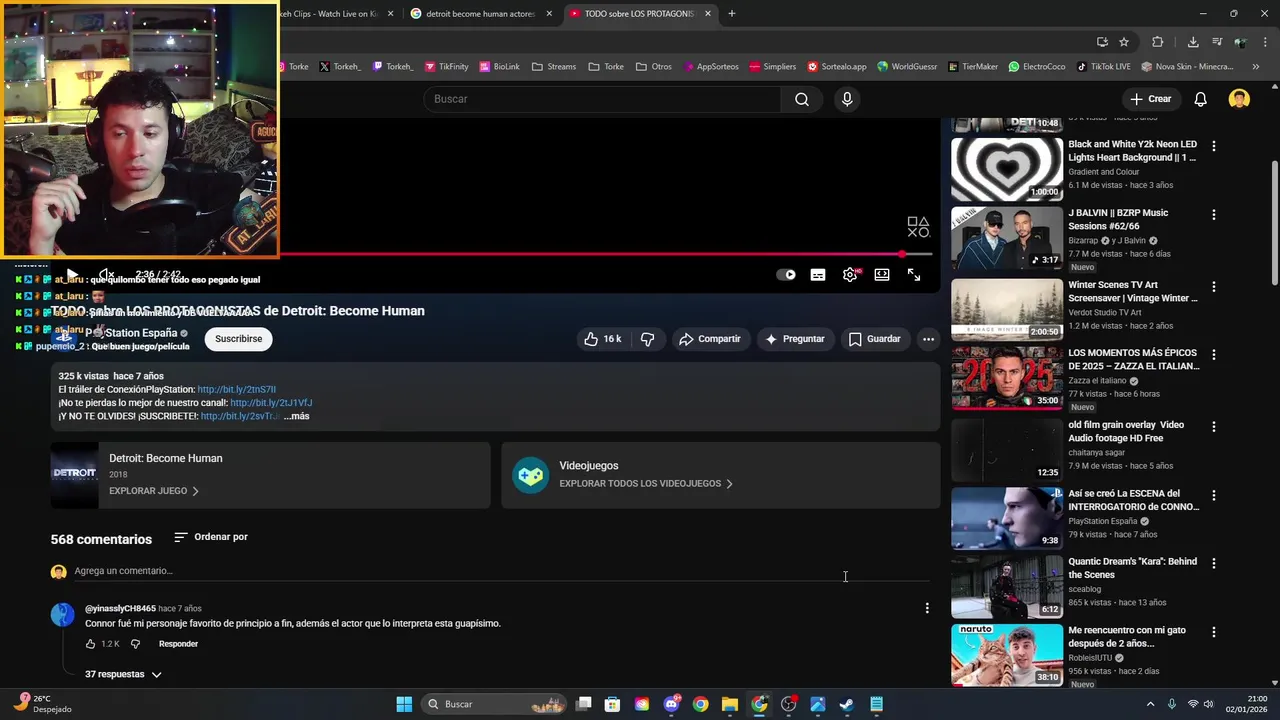Open OBS Studio from the taskbar
Viewport: 1280px width, 720px height.
[788, 704]
